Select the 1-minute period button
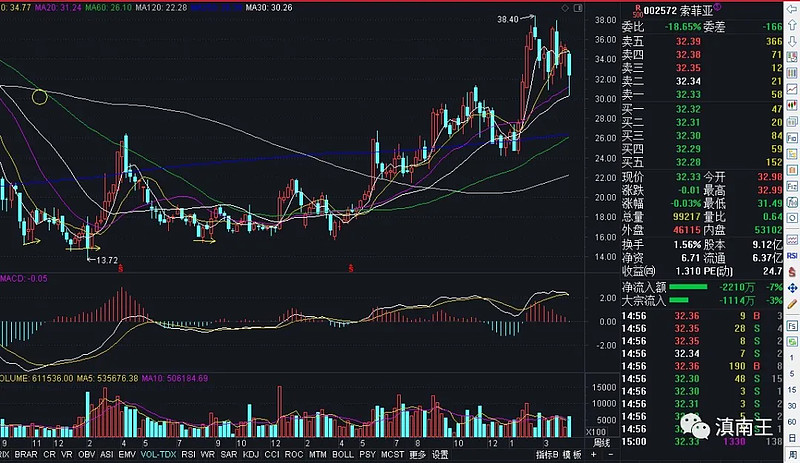This screenshot has width=800, height=463. coord(792,358)
